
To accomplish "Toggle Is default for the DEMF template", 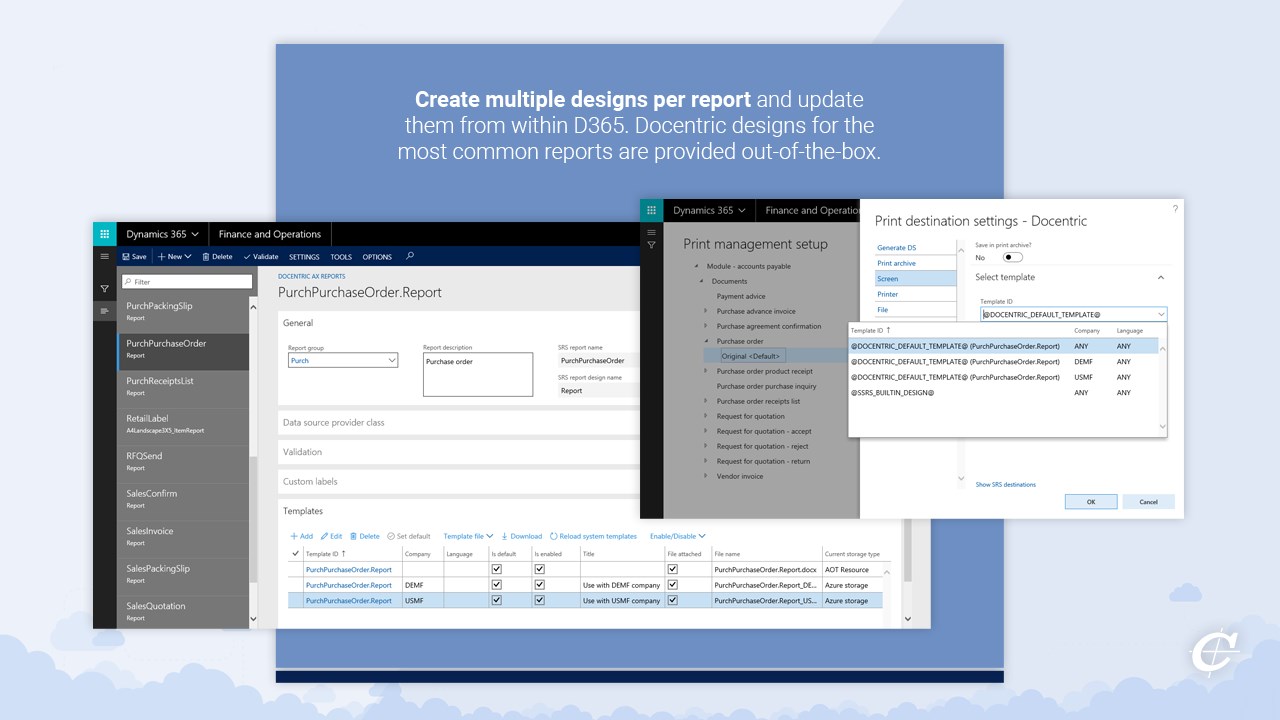I will tap(496, 585).
